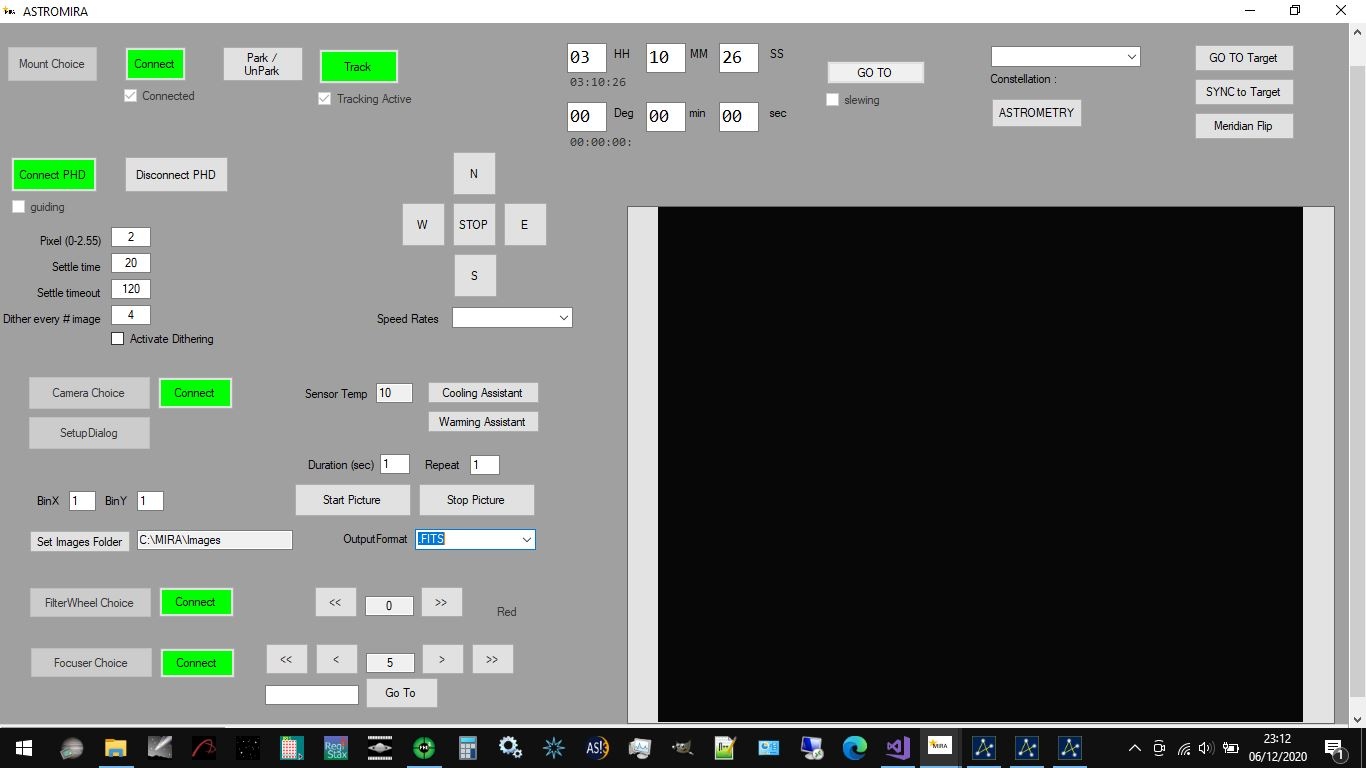Open the notification center icon
Image resolution: width=1366 pixels, height=768 pixels.
1334,747
